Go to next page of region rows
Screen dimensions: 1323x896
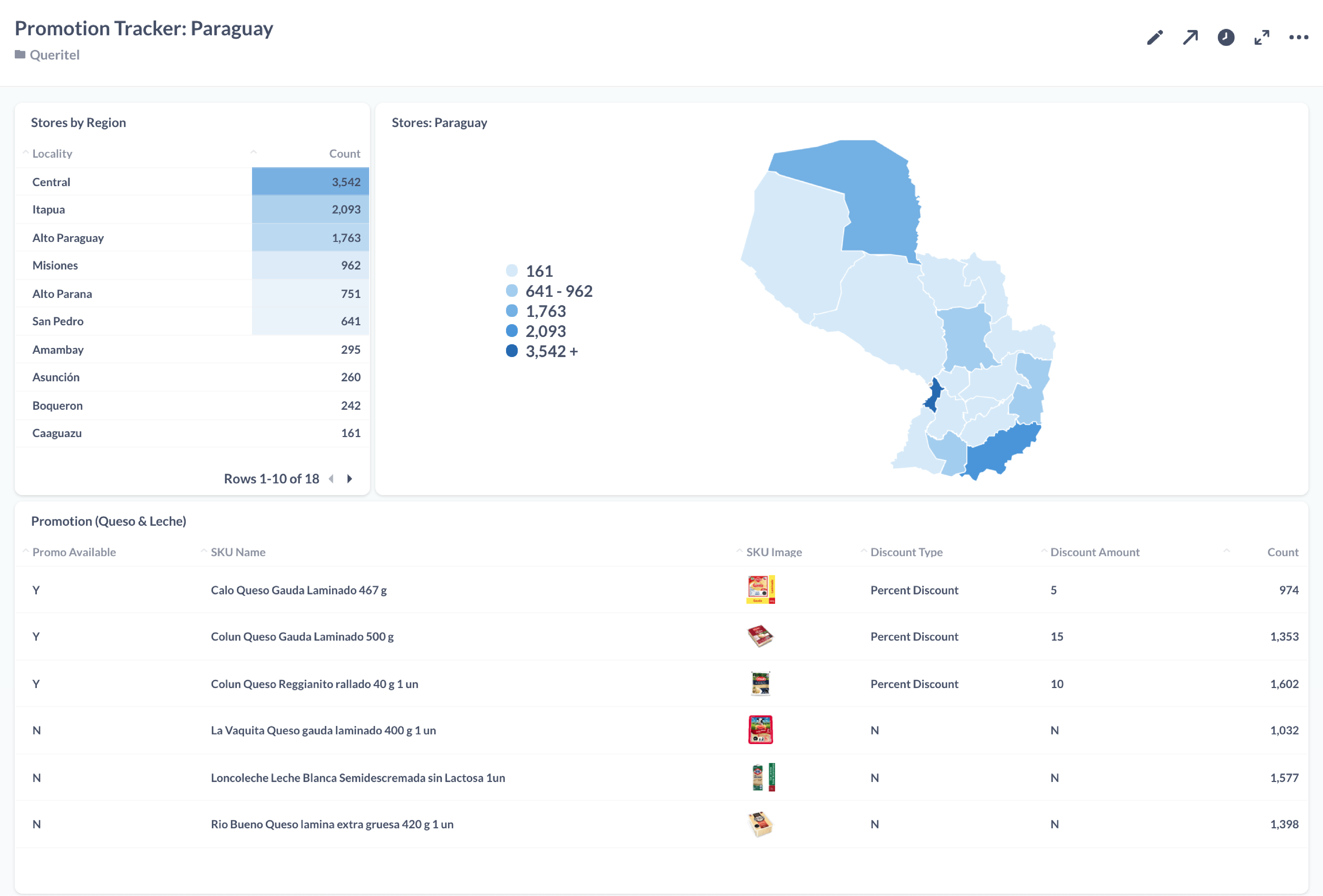pos(349,479)
